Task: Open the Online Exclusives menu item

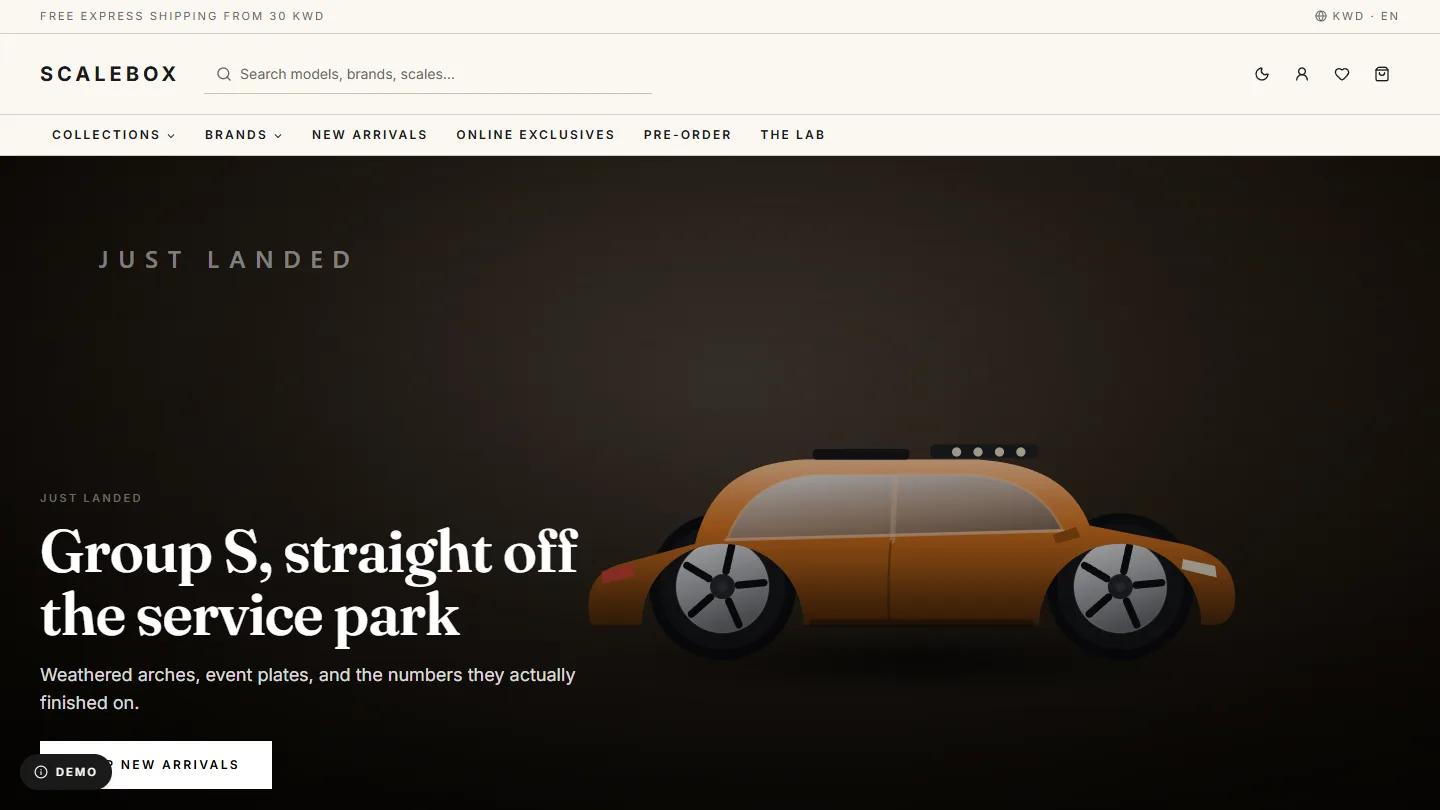Action: [x=536, y=135]
